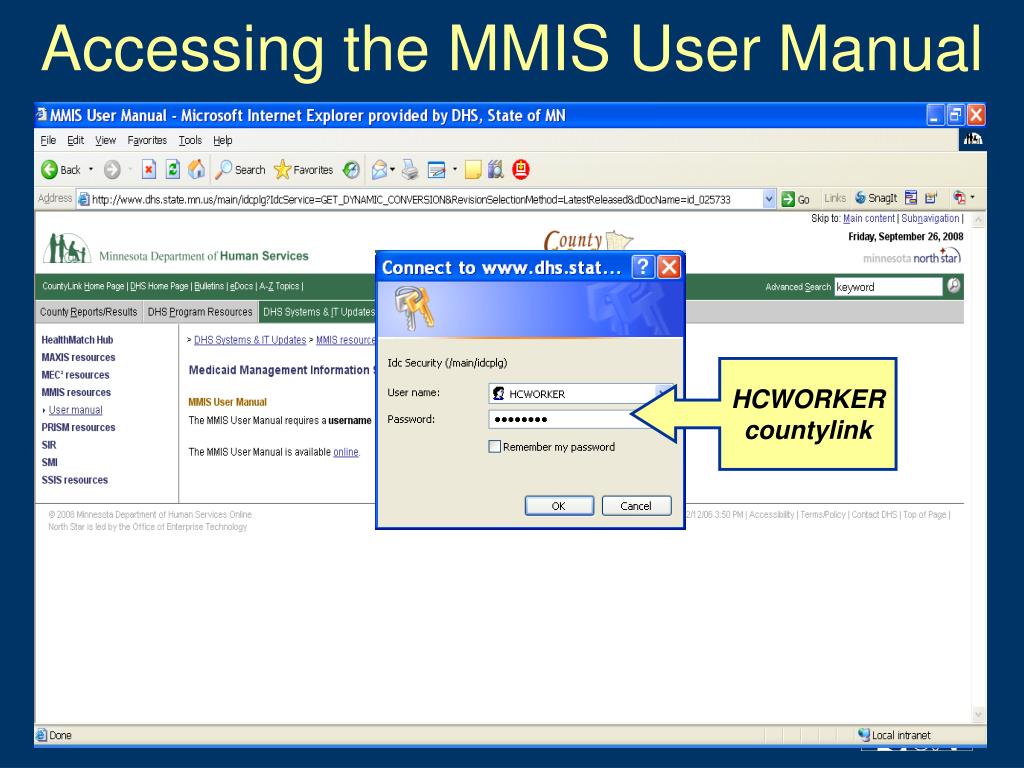Click the Research books toolbar icon
This screenshot has width=1024, height=768.
coord(496,170)
